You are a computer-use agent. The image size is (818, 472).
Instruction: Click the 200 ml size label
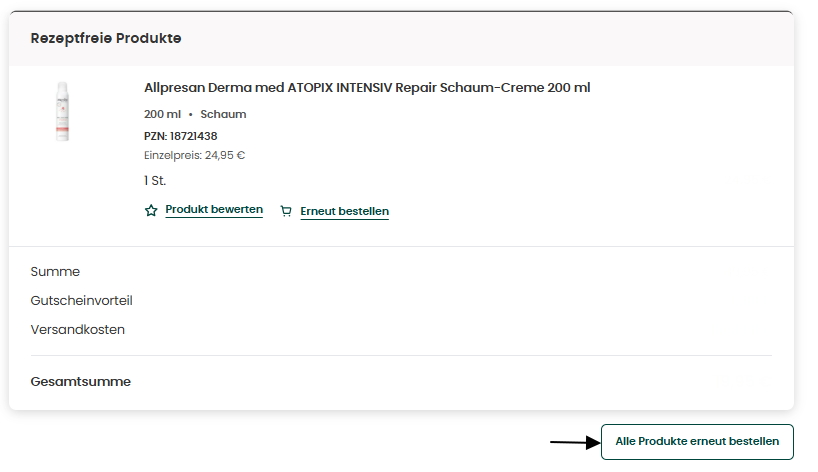point(162,114)
